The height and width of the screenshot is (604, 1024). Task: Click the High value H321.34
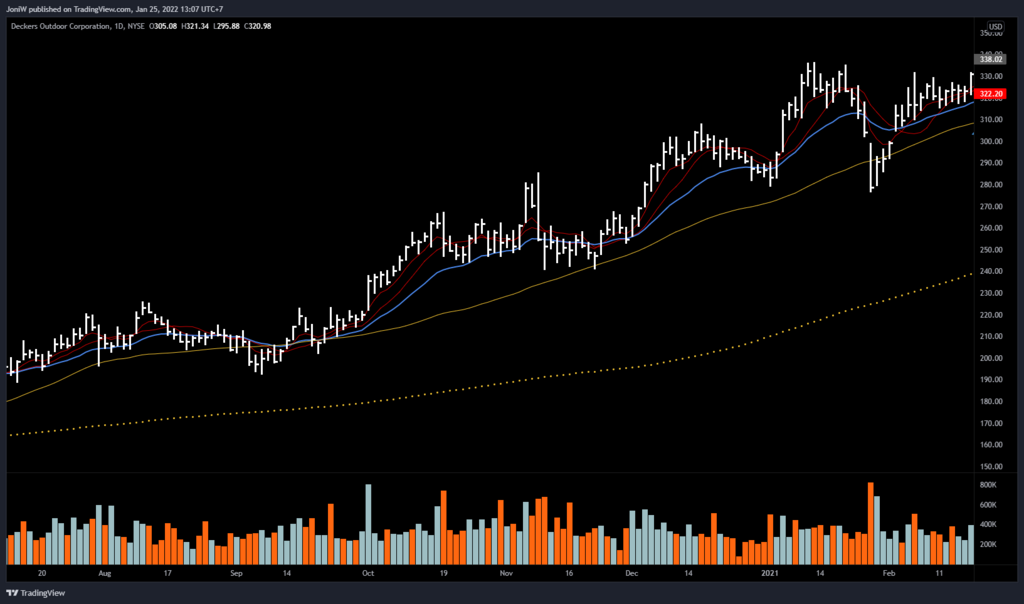click(197, 26)
